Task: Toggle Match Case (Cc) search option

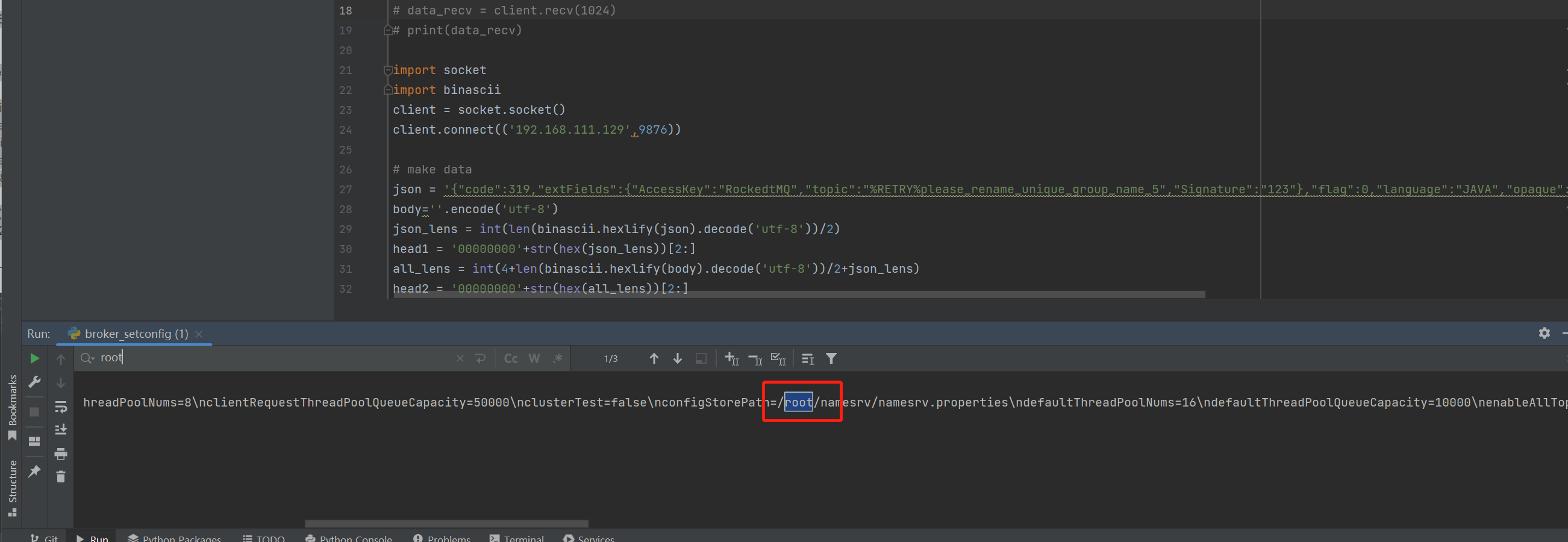Action: point(511,359)
